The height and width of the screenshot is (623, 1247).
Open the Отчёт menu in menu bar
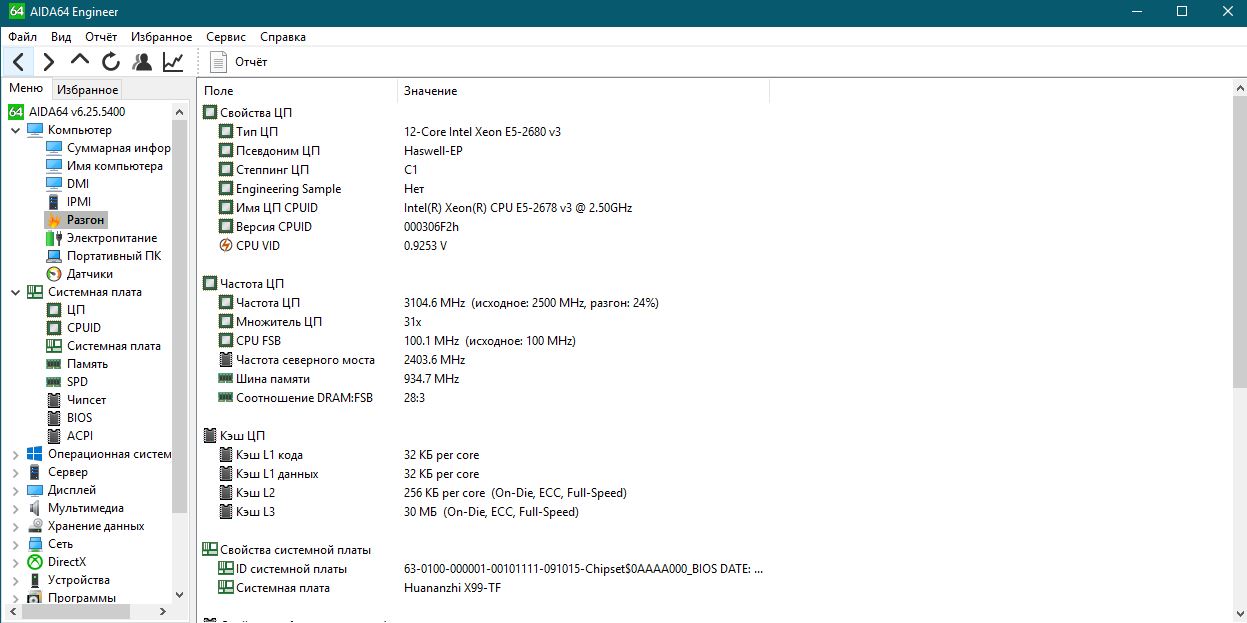pos(101,37)
